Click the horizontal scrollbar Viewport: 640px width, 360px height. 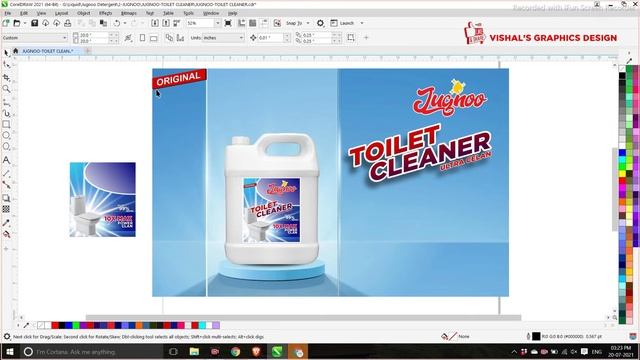[303, 317]
